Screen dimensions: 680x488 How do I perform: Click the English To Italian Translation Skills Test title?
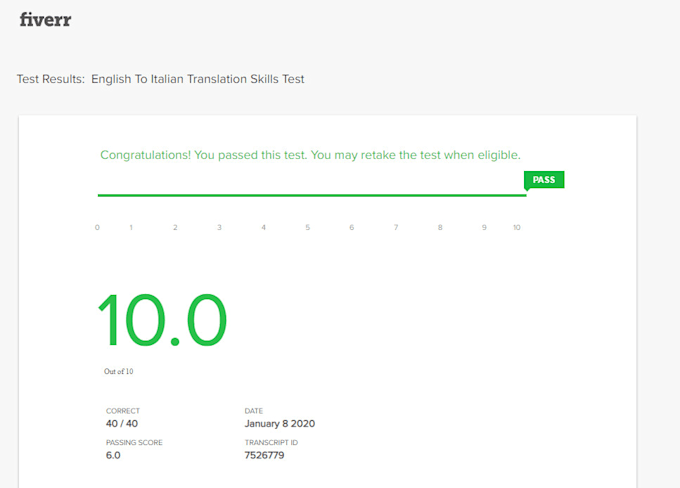pos(197,79)
